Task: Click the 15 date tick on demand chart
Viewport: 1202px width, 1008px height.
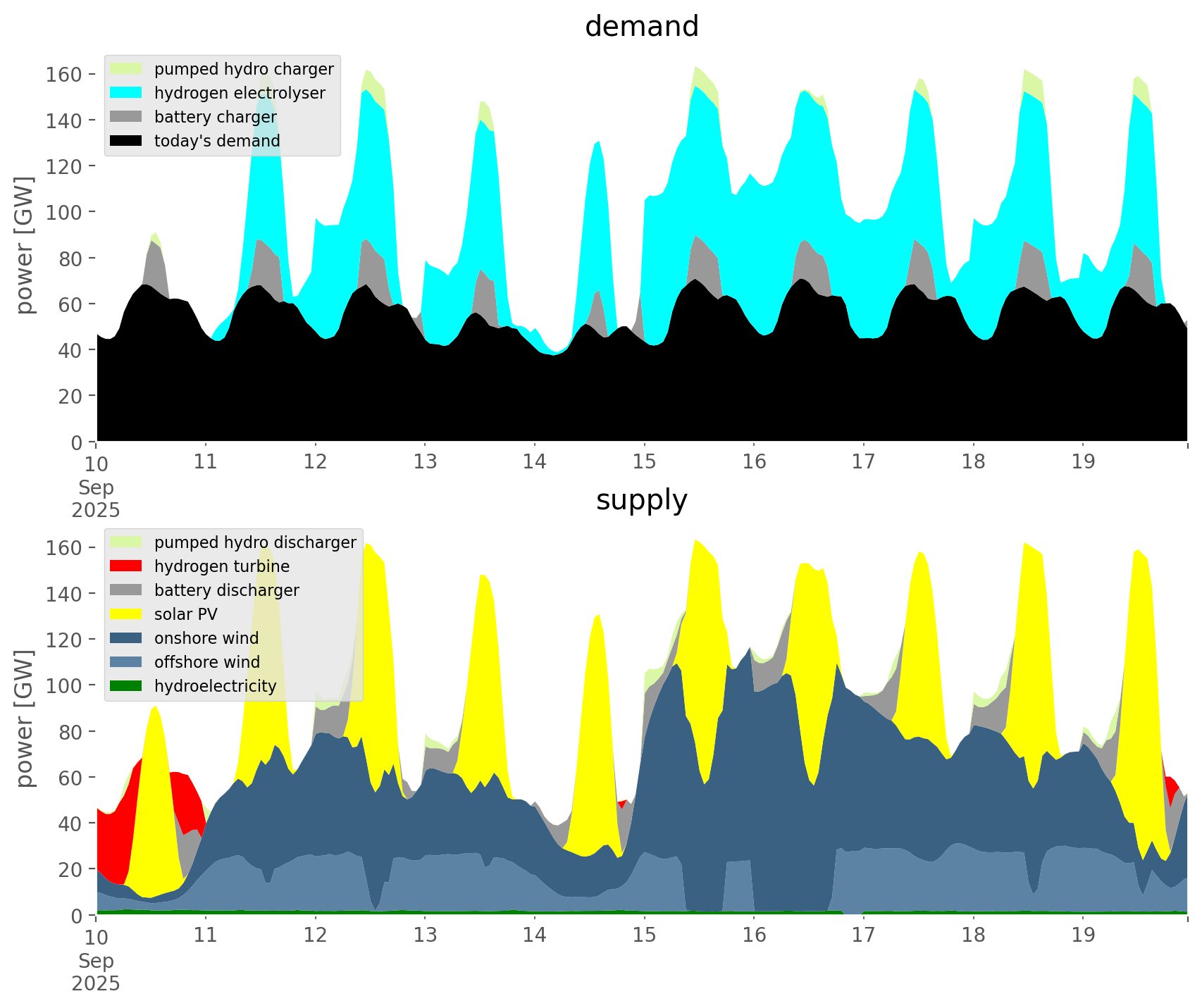Action: click(644, 462)
